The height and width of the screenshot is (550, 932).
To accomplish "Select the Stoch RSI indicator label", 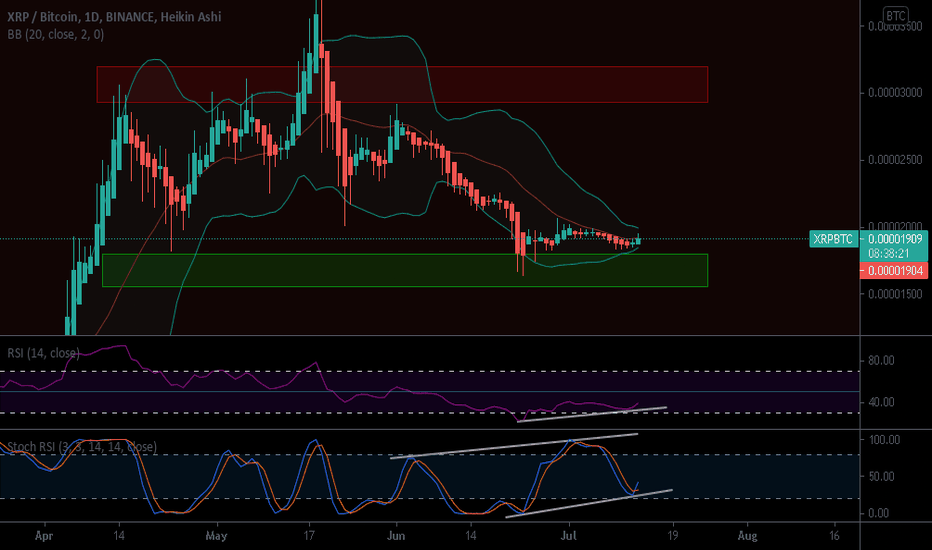I will pyautogui.click(x=82, y=447).
